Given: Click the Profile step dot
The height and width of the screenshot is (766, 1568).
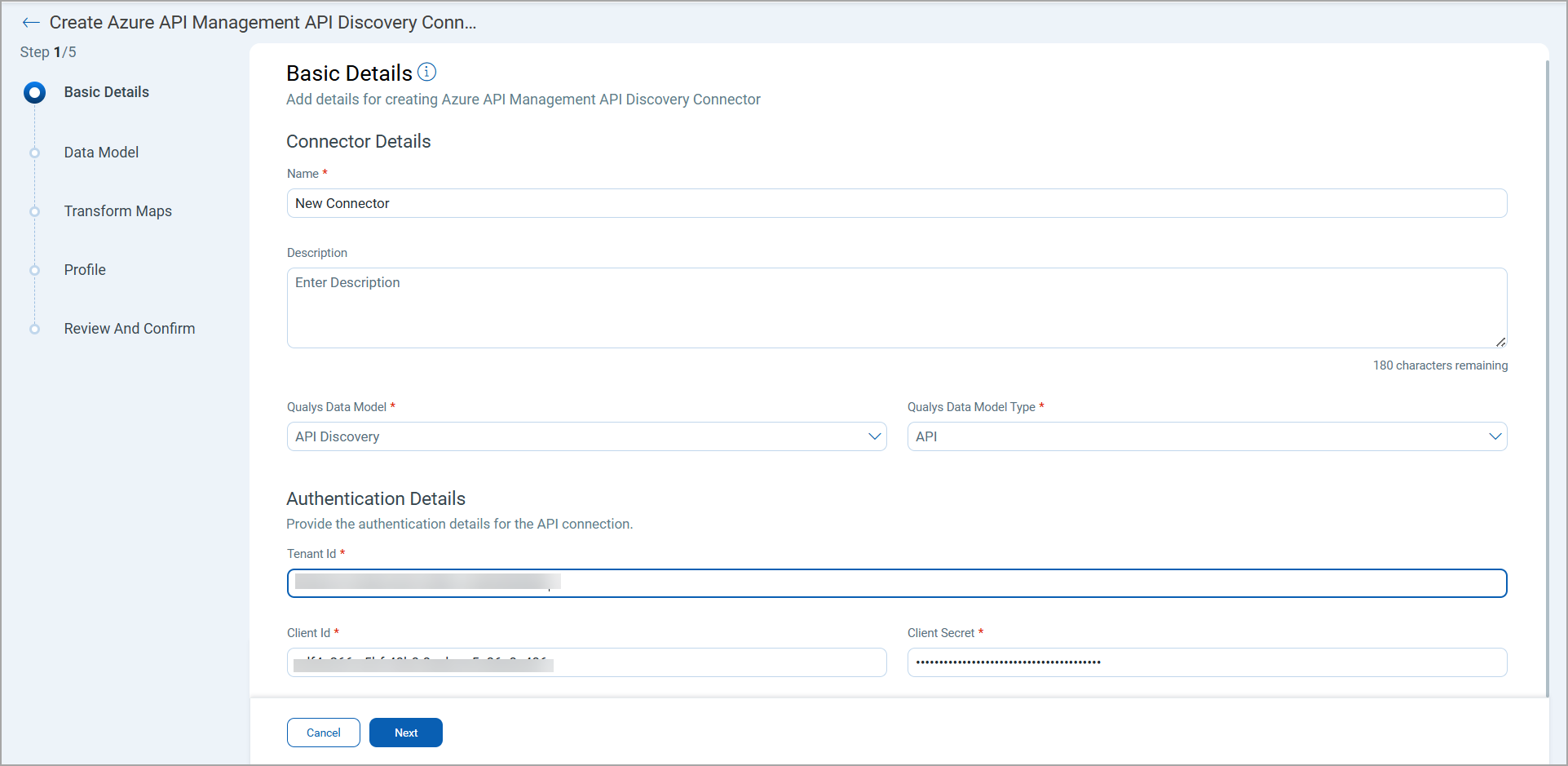Looking at the screenshot, I should pos(34,270).
